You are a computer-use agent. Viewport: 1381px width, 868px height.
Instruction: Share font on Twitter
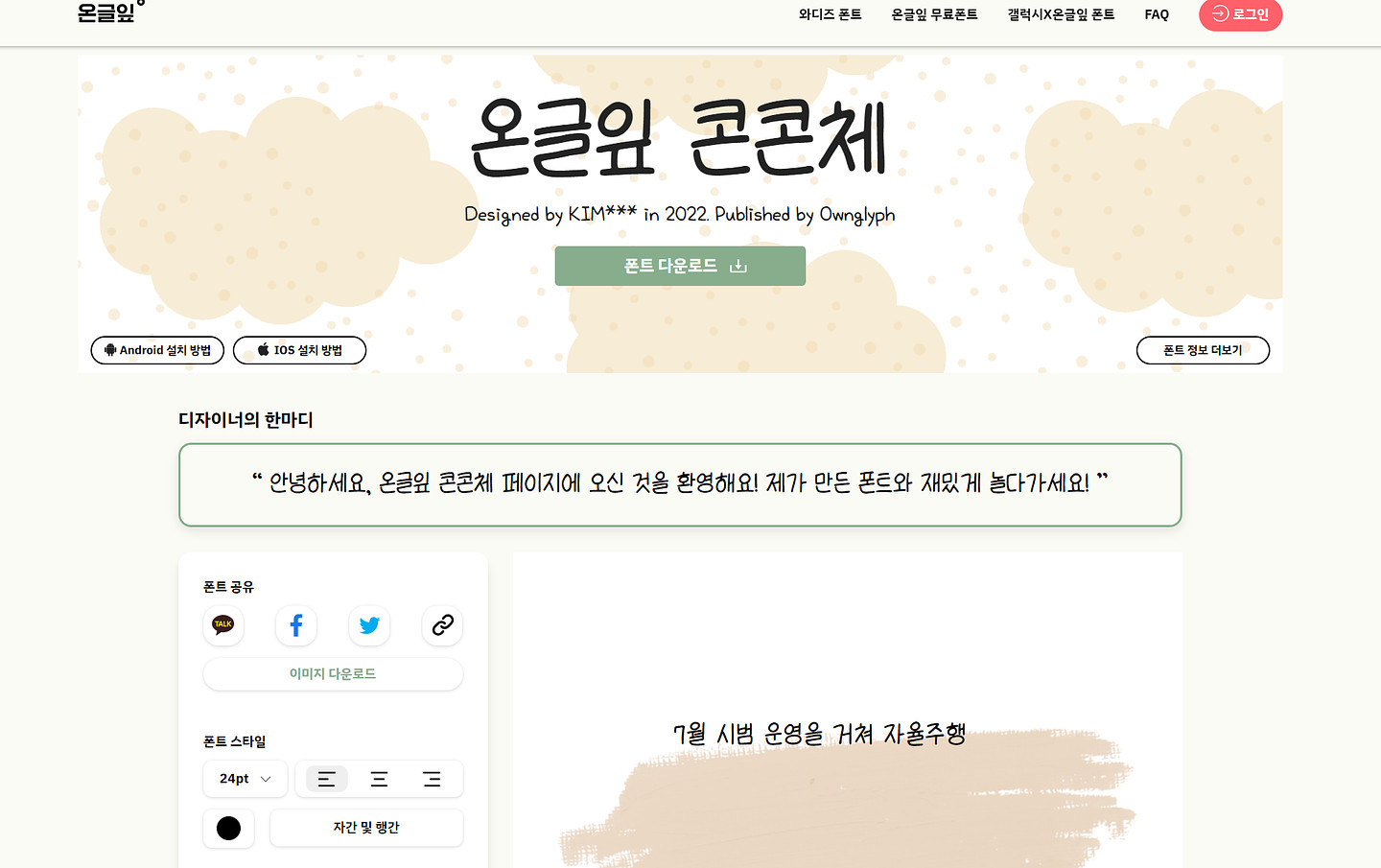coord(369,625)
